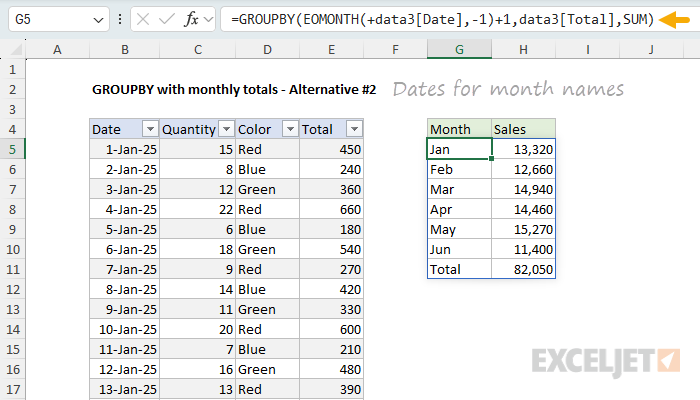This screenshot has height=400, width=700.
Task: Click the cancel (X) icon in formula bar
Action: [143, 19]
